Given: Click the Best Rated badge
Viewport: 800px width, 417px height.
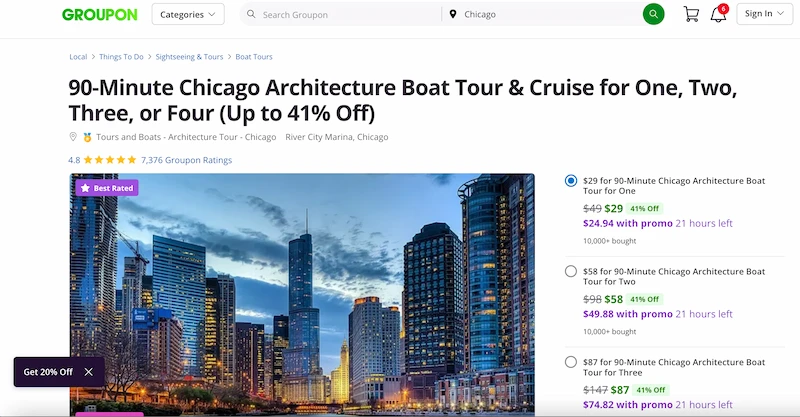Looking at the screenshot, I should click(x=107, y=187).
